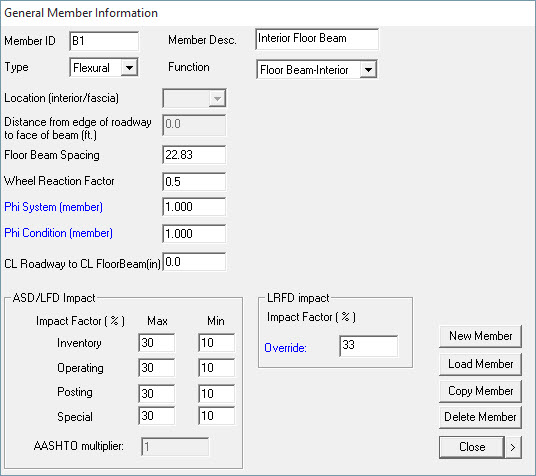This screenshot has width=536, height=476.
Task: Open the Phi Condition (member) link
Action: (58, 233)
